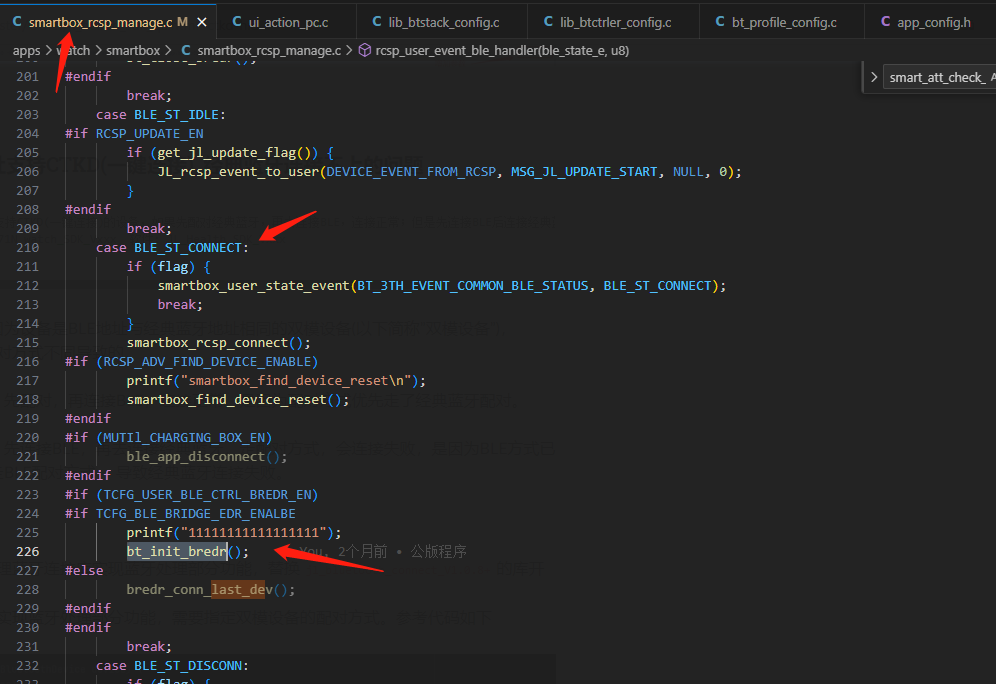Click line number 226 in the gutter
The image size is (996, 684).
click(27, 552)
